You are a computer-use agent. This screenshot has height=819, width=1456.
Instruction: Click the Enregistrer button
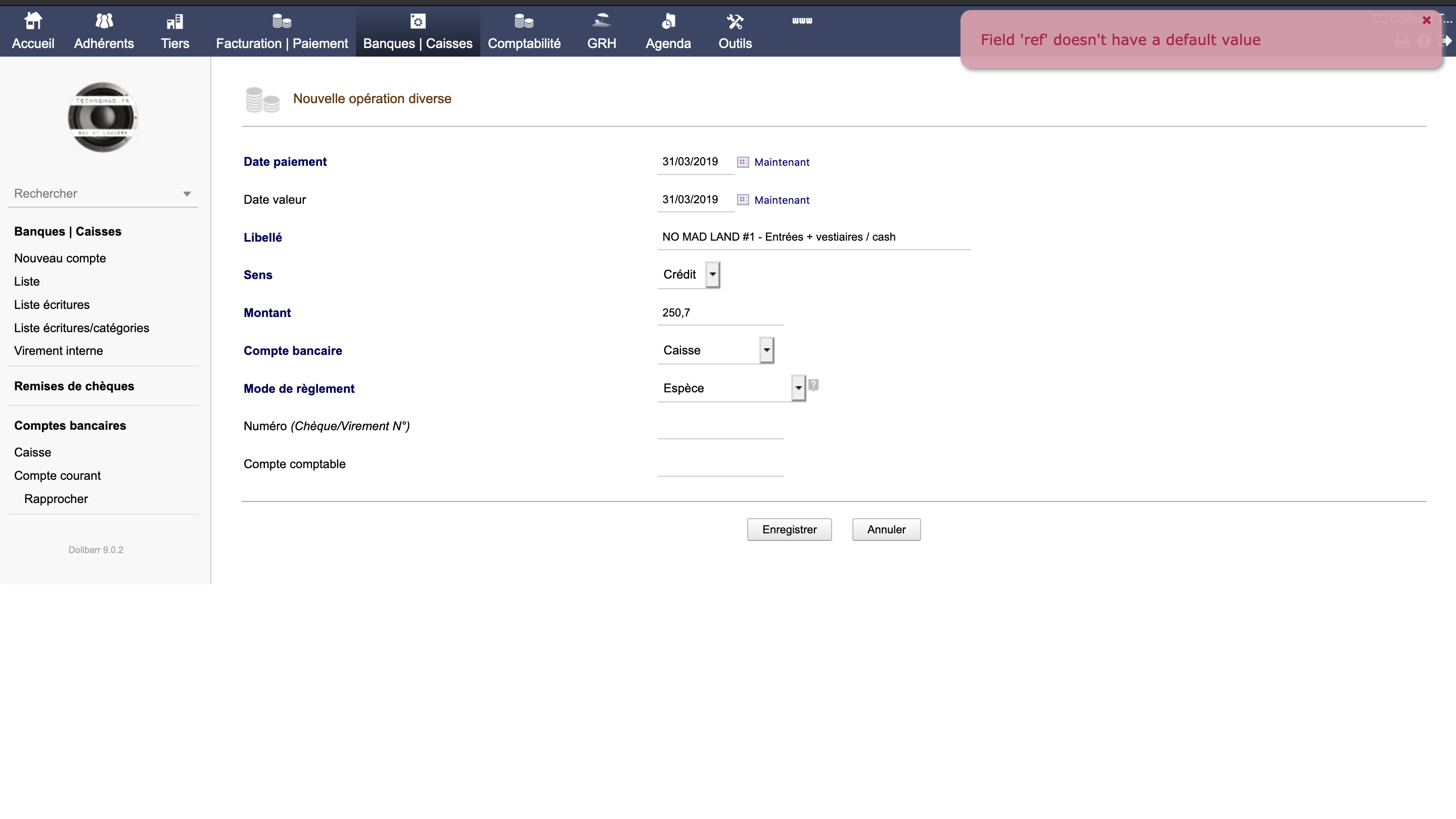[789, 530]
